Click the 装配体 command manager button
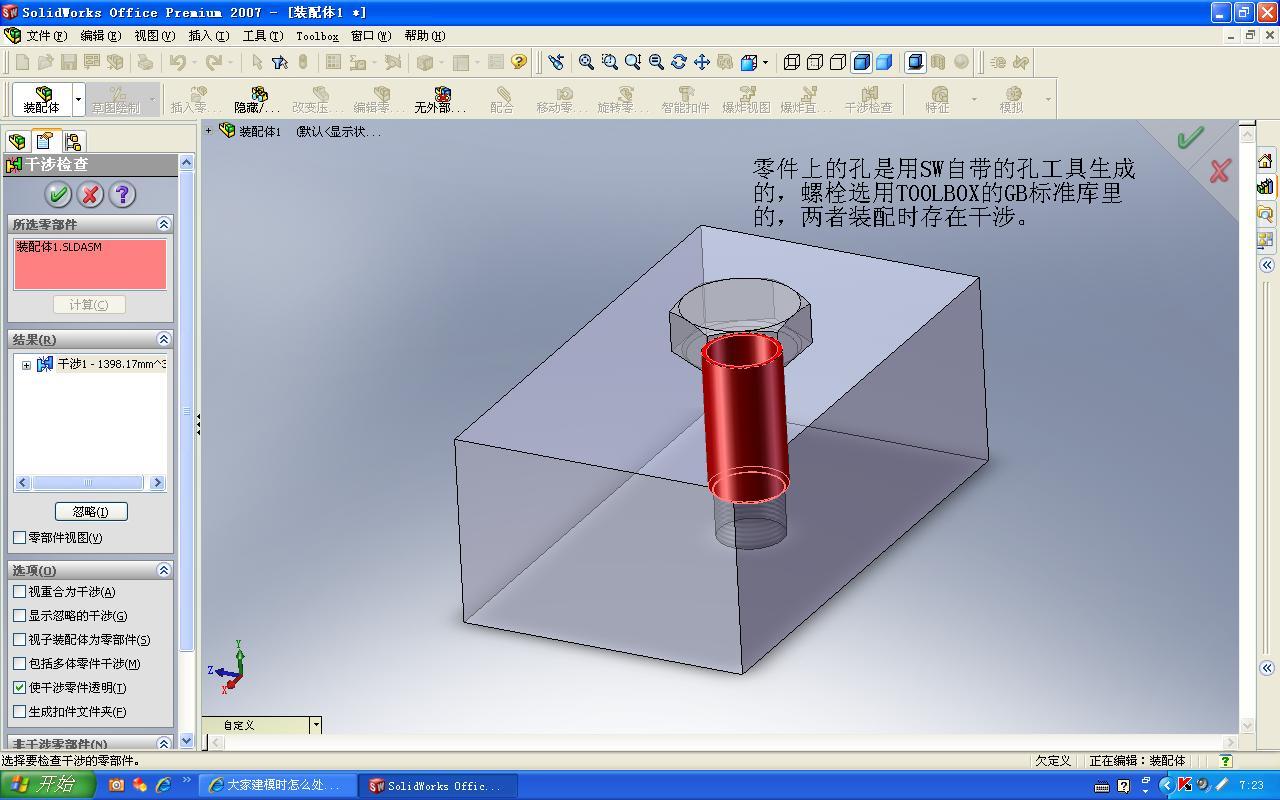The height and width of the screenshot is (800, 1280). tap(43, 99)
